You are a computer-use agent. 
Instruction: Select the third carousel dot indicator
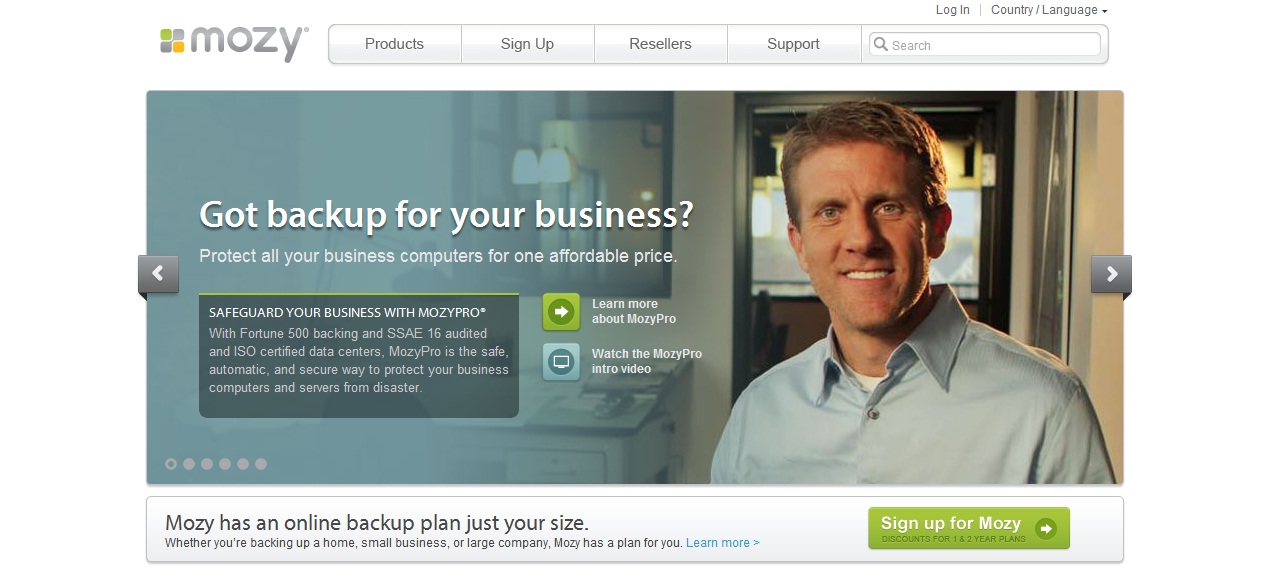(x=207, y=464)
